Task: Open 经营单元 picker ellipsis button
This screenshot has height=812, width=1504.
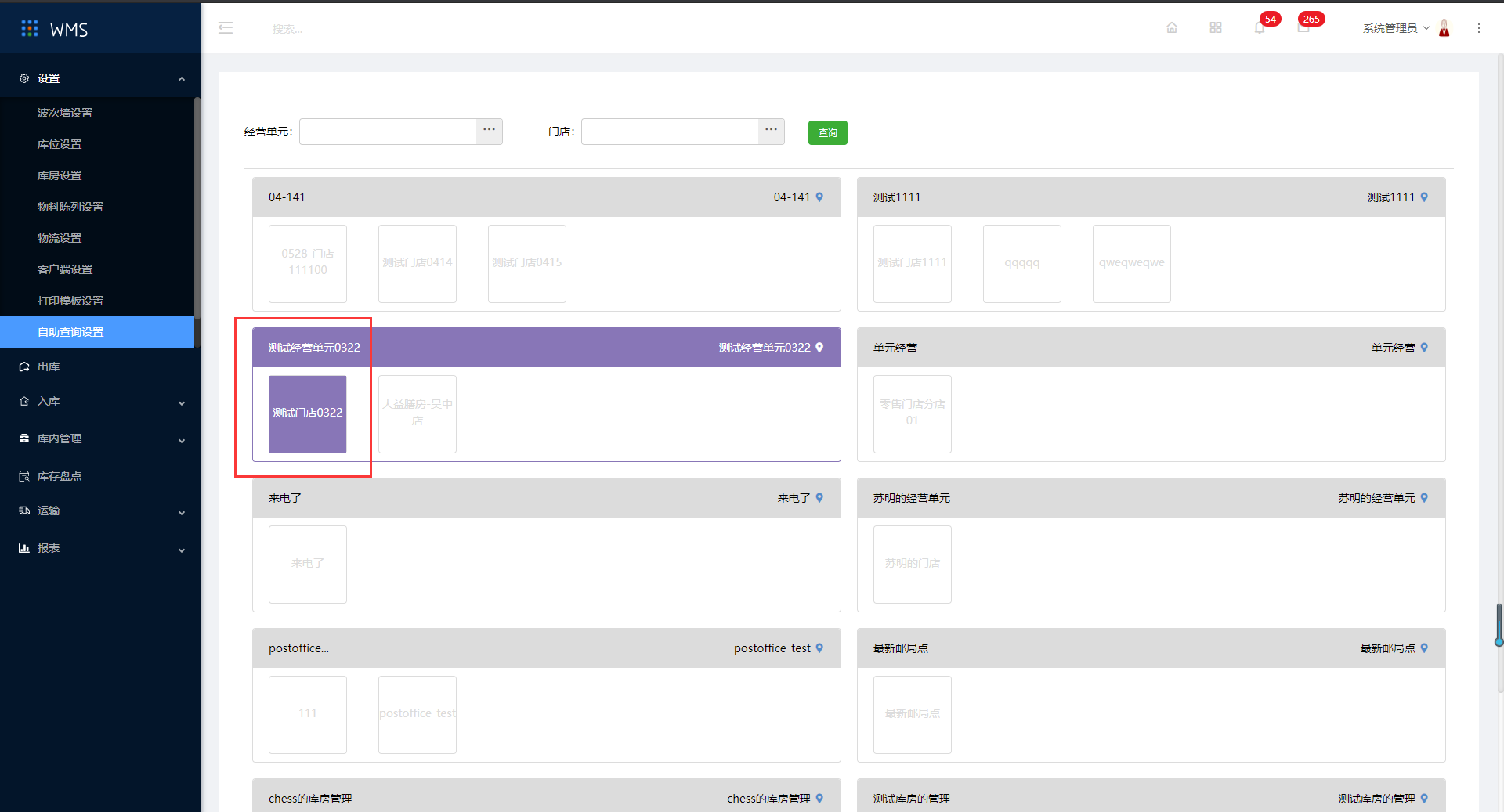Action: click(490, 132)
